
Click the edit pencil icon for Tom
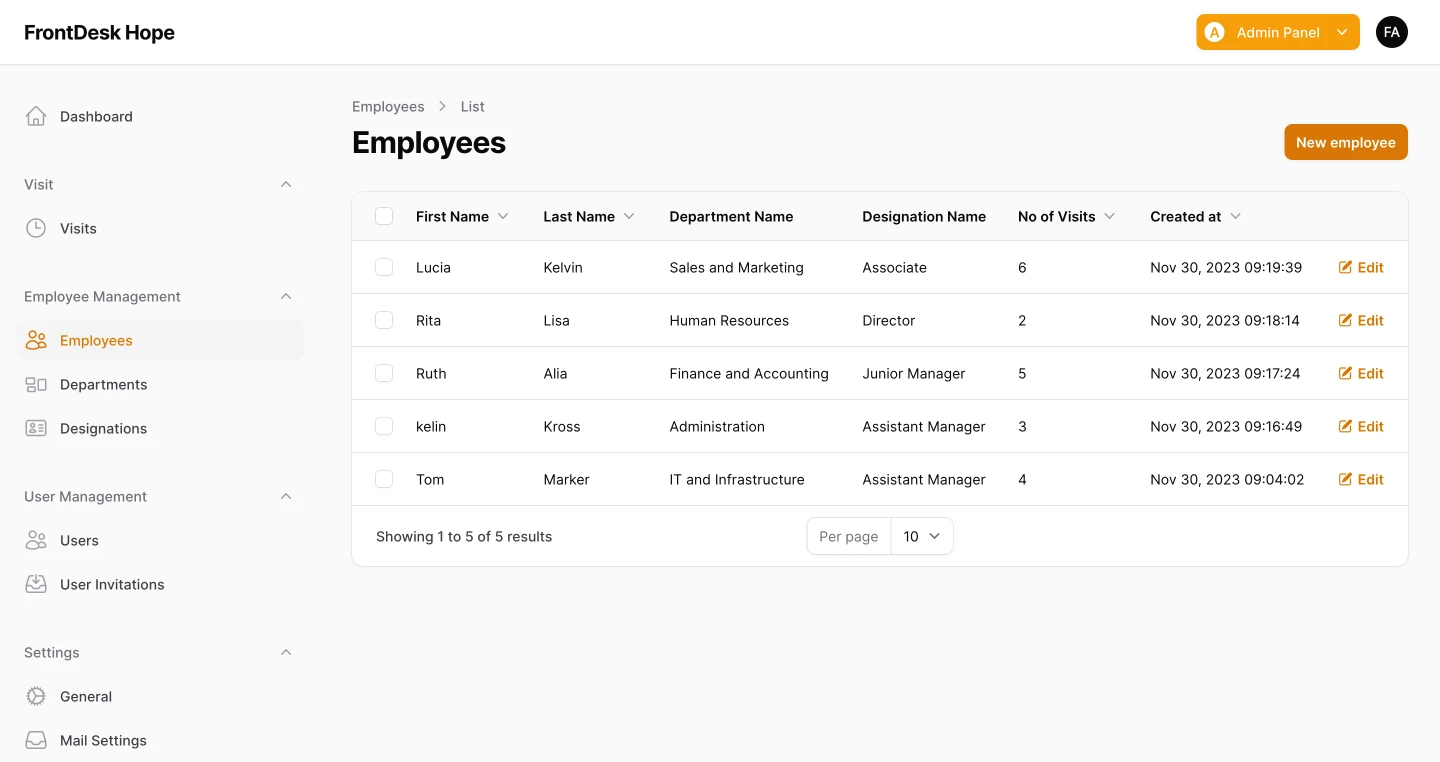(1345, 479)
